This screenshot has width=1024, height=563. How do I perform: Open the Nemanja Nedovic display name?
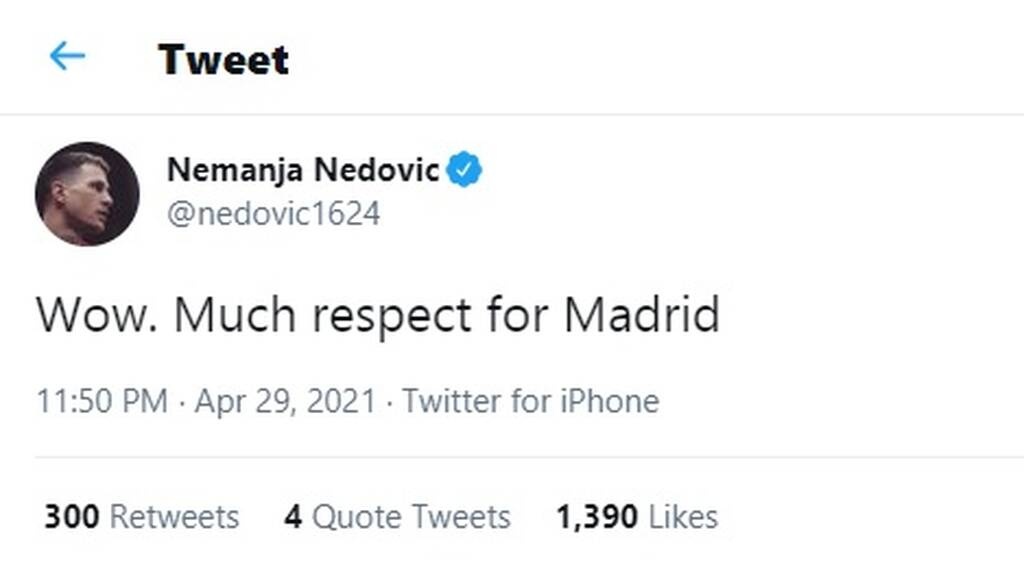(303, 170)
